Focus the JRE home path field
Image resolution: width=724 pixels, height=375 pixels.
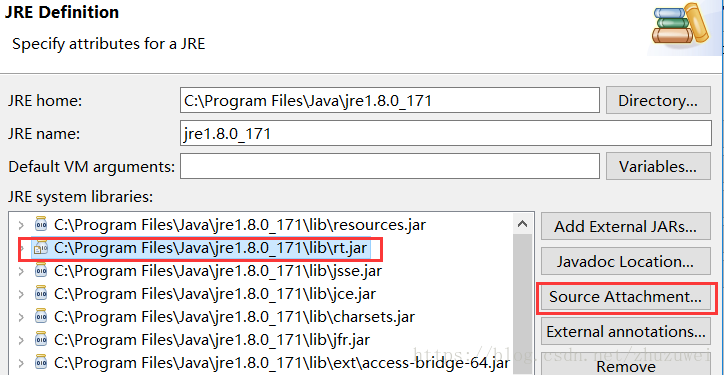(x=390, y=100)
